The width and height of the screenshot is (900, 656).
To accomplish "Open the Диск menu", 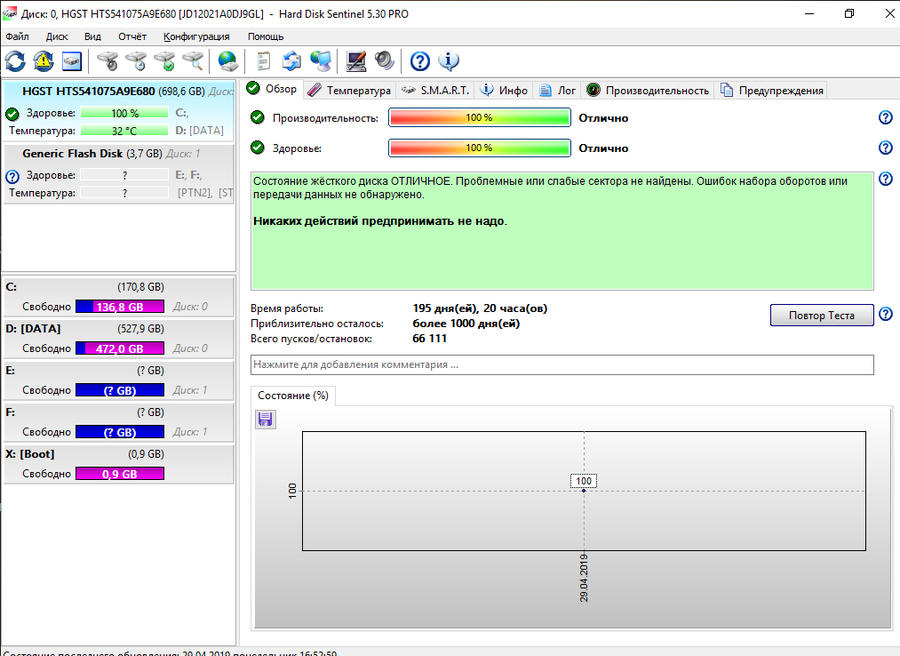I will pyautogui.click(x=57, y=37).
